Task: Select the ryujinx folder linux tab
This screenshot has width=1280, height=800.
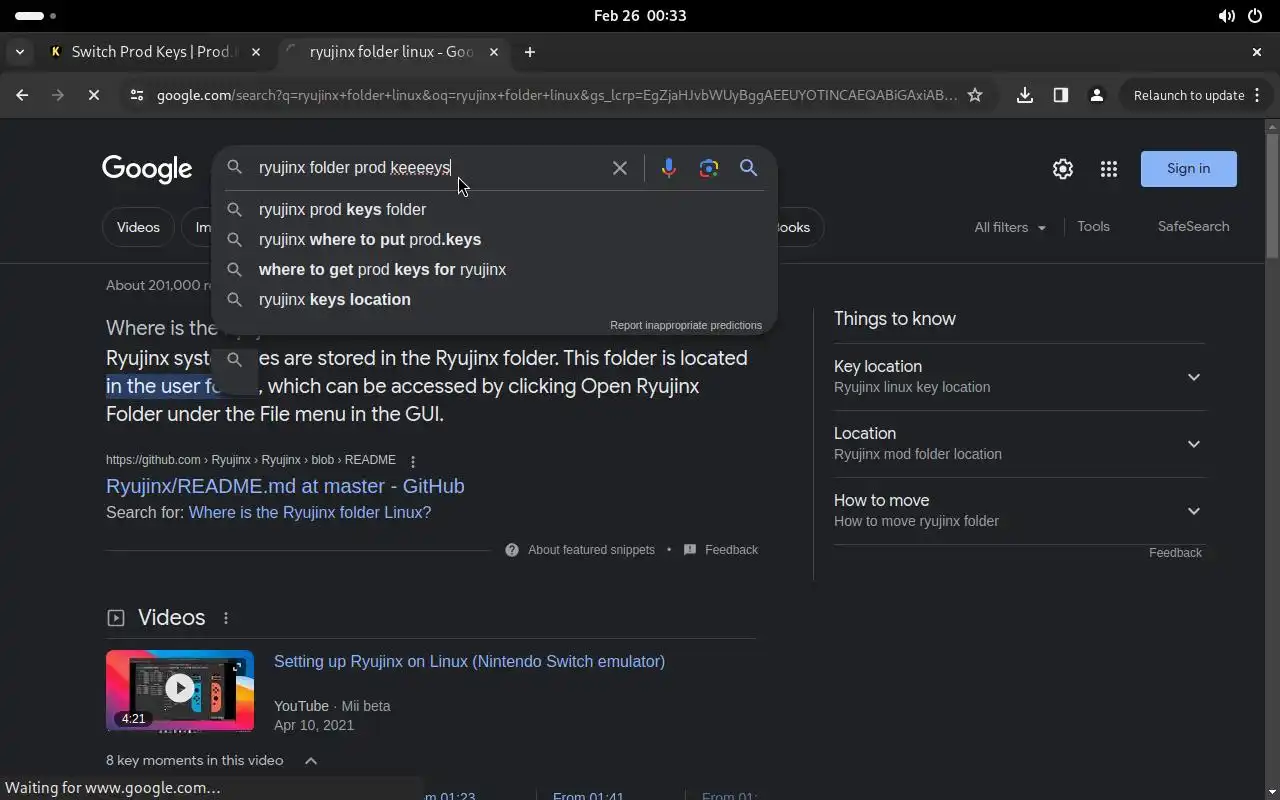Action: (x=392, y=52)
